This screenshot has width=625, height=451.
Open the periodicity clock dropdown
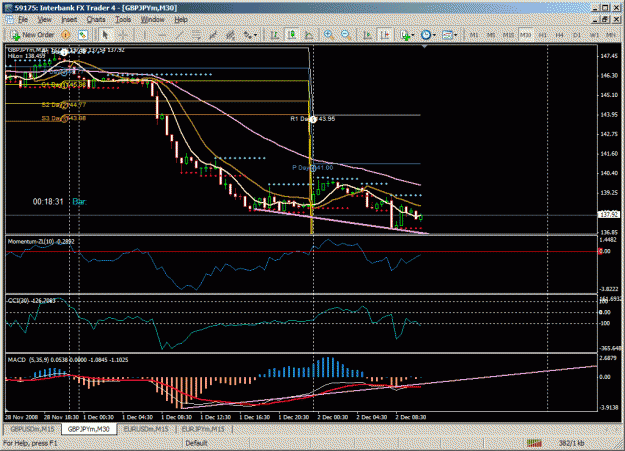tap(428, 35)
